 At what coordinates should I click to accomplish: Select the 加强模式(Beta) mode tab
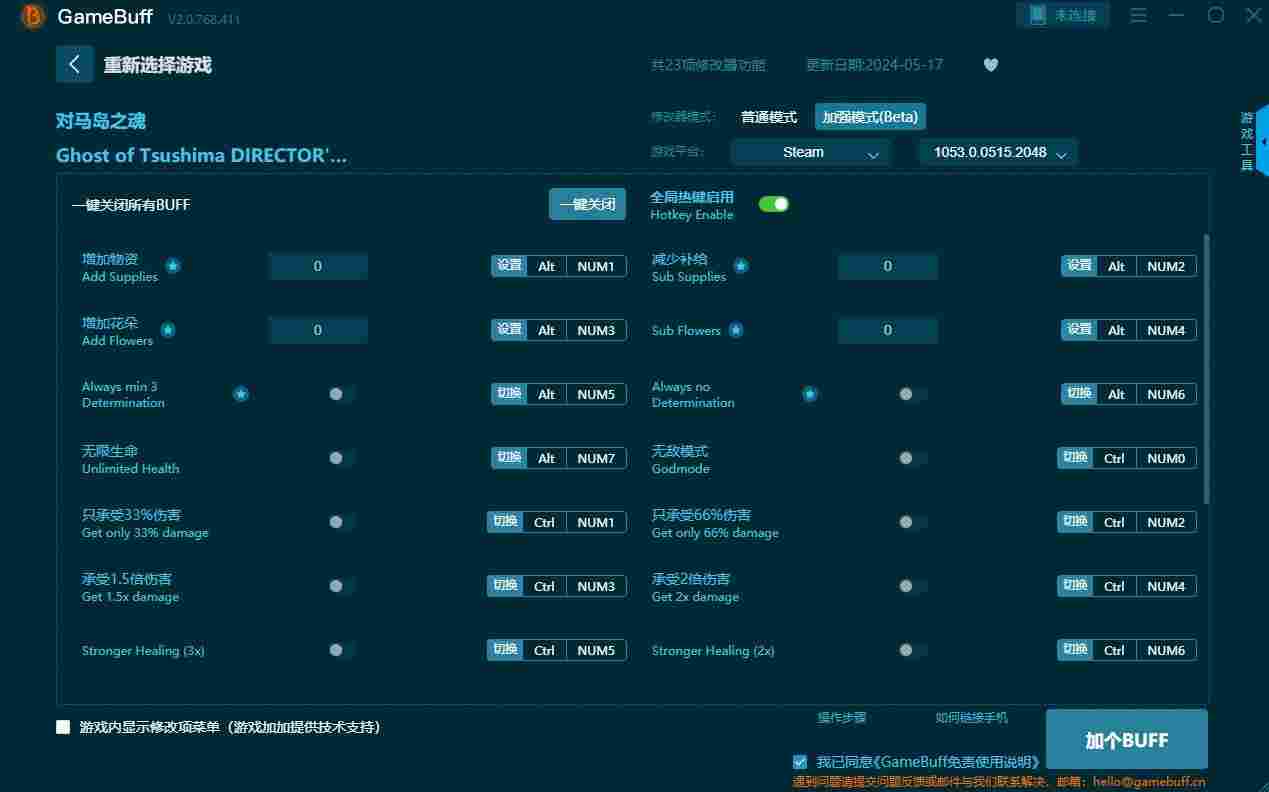[870, 117]
